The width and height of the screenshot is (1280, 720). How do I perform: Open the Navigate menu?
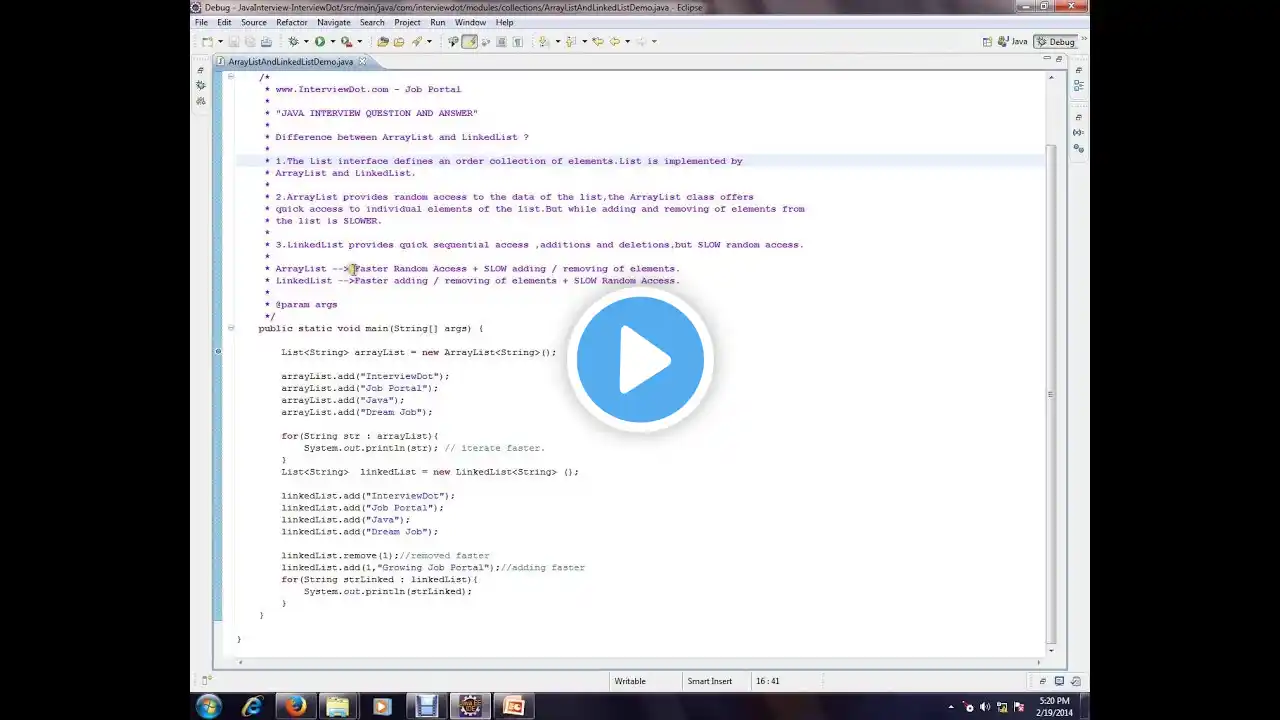coord(334,22)
